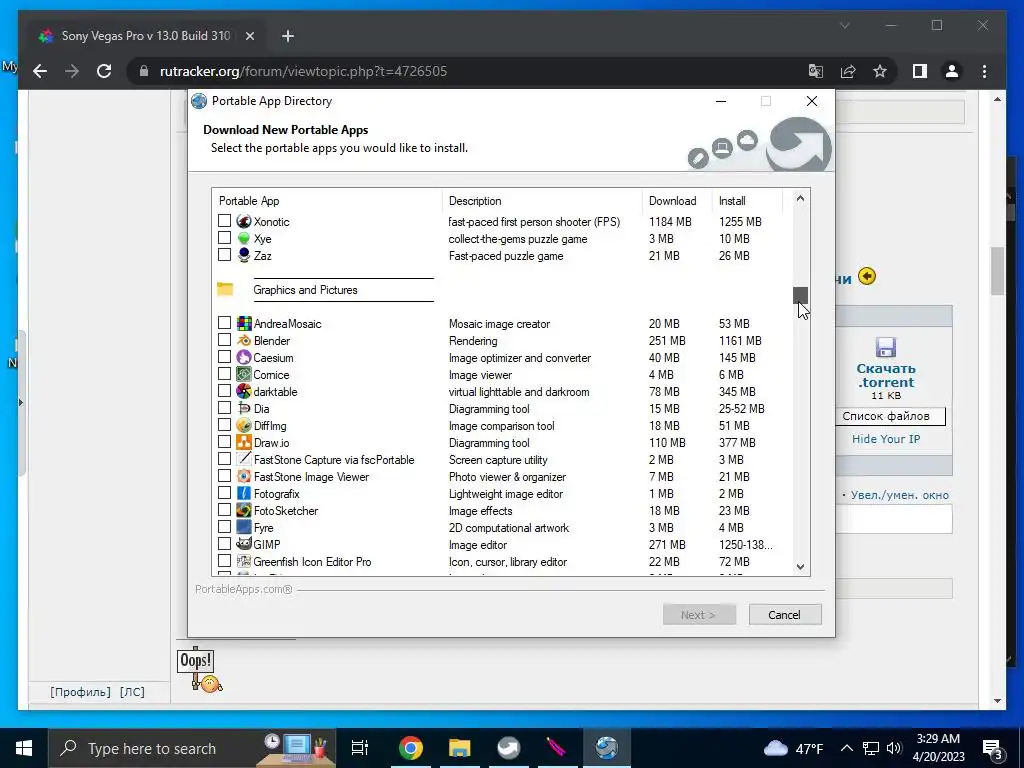1024x768 pixels.
Task: Tick the Caesium checkbox
Action: tap(224, 357)
